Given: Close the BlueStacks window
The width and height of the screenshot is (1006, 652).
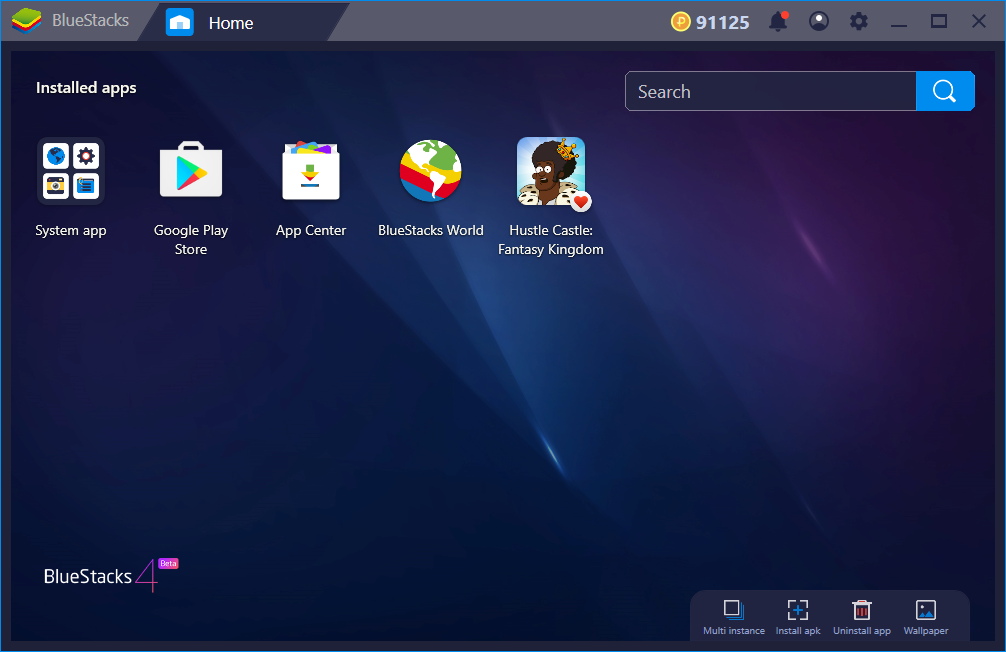Looking at the screenshot, I should (978, 21).
